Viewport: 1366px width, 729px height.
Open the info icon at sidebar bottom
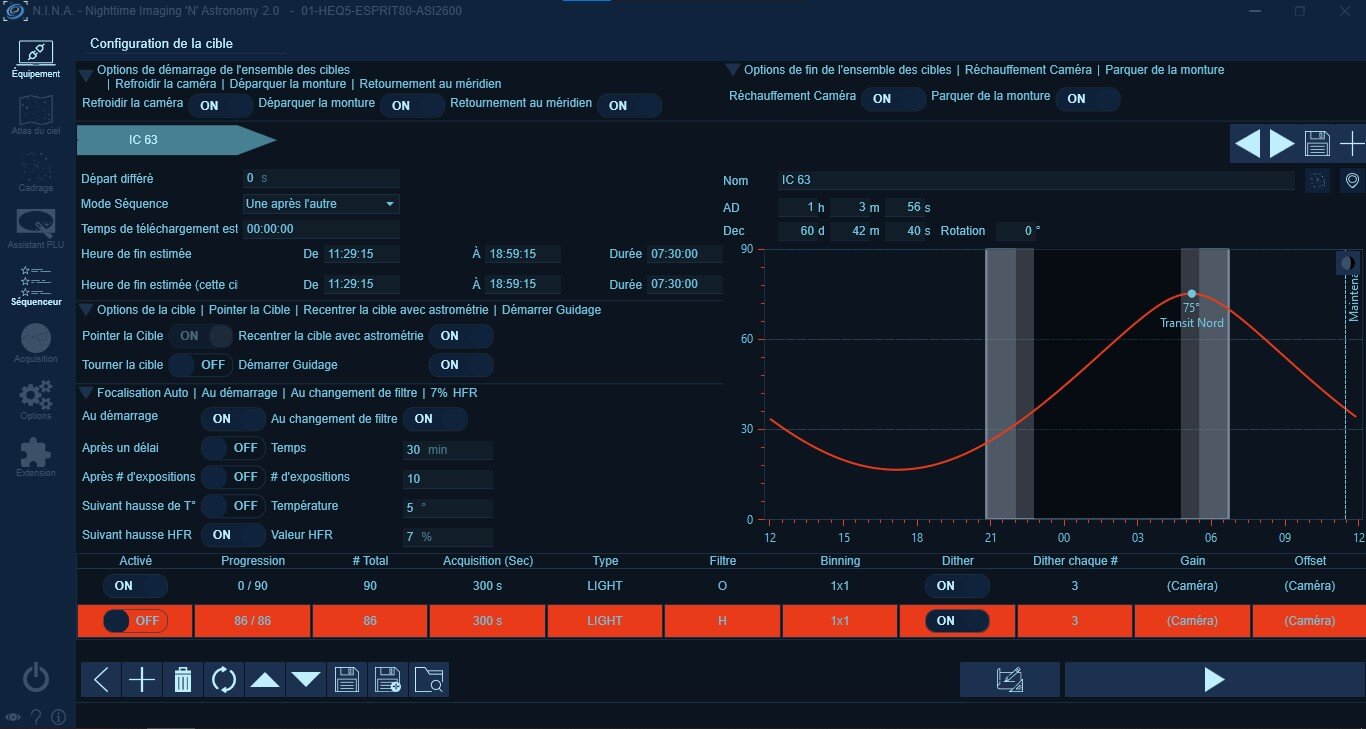58,717
